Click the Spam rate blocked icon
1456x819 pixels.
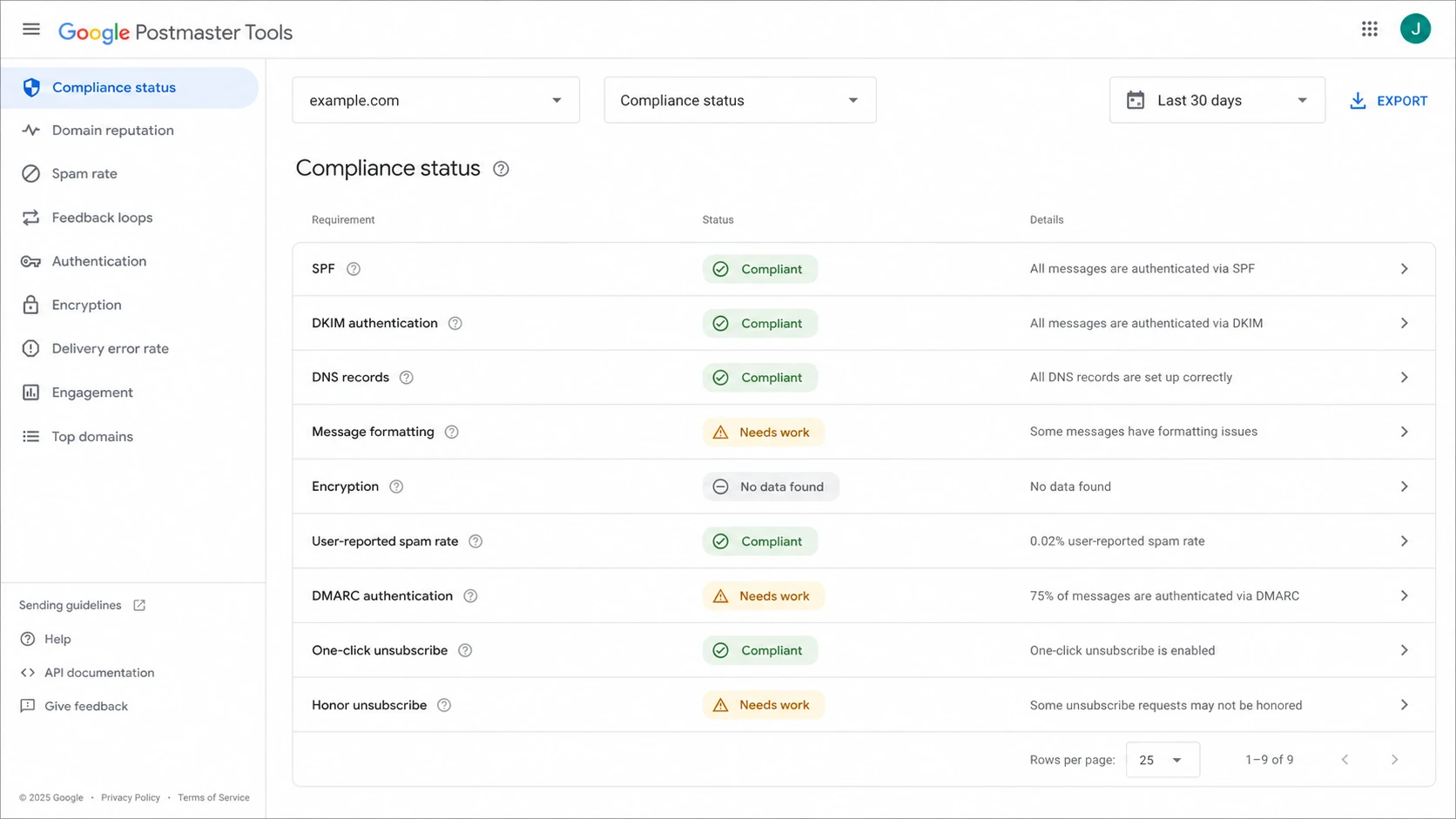pos(31,174)
